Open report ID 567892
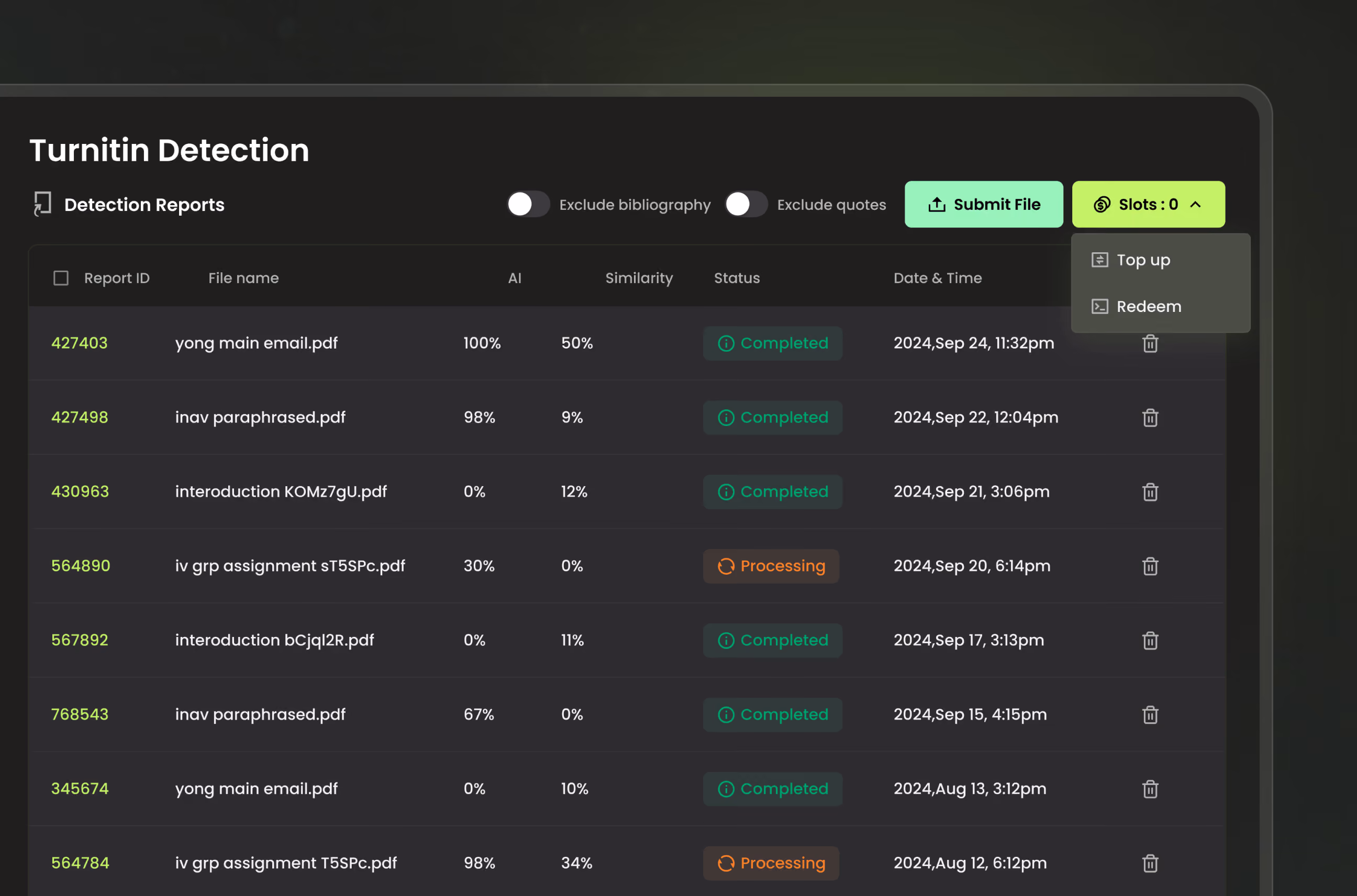This screenshot has height=896, width=1357. tap(80, 640)
